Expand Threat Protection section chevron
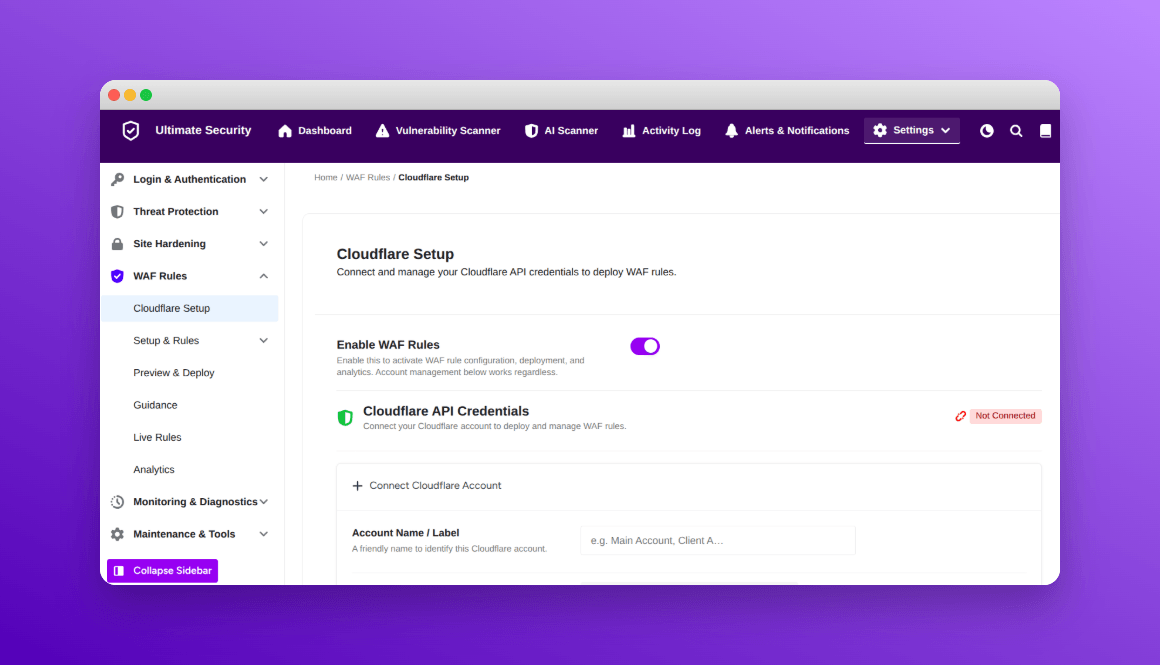1160x665 pixels. pyautogui.click(x=263, y=212)
